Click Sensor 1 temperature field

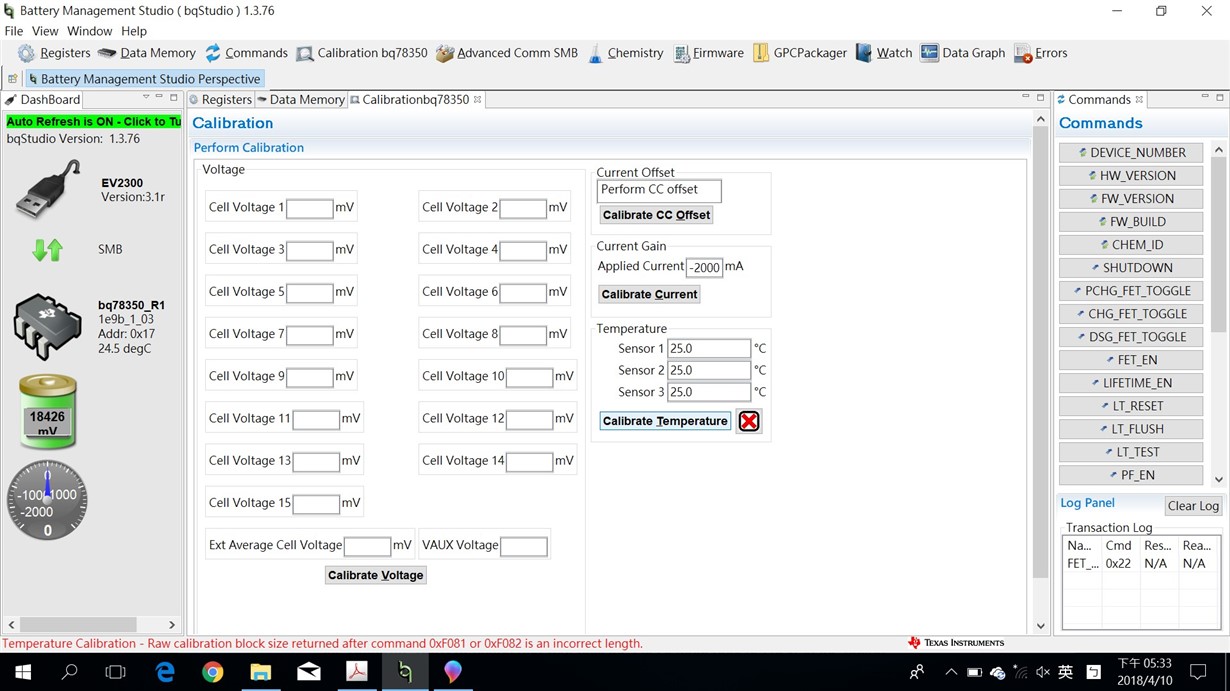pyautogui.click(x=709, y=349)
